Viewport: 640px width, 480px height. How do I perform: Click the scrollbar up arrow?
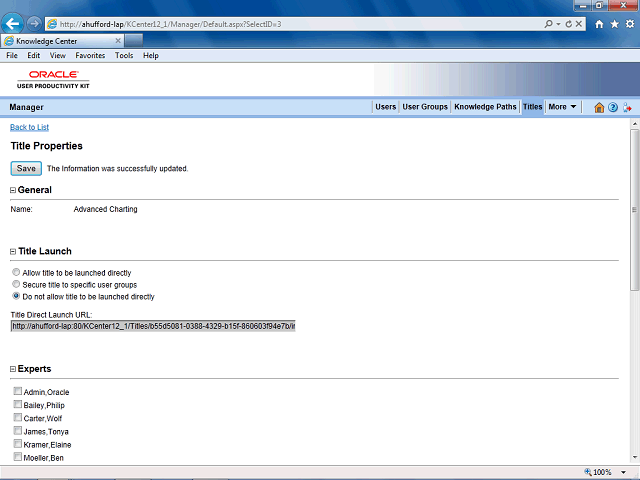[634, 124]
